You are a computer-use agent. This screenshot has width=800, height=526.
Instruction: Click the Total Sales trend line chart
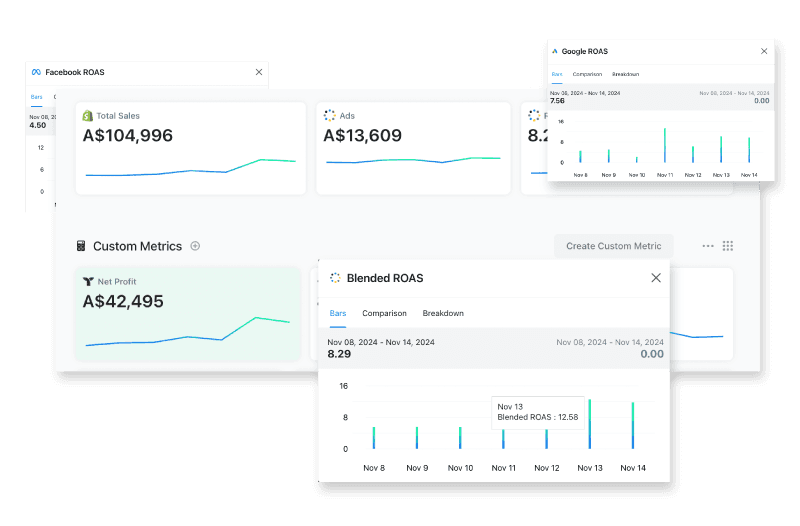(x=191, y=168)
